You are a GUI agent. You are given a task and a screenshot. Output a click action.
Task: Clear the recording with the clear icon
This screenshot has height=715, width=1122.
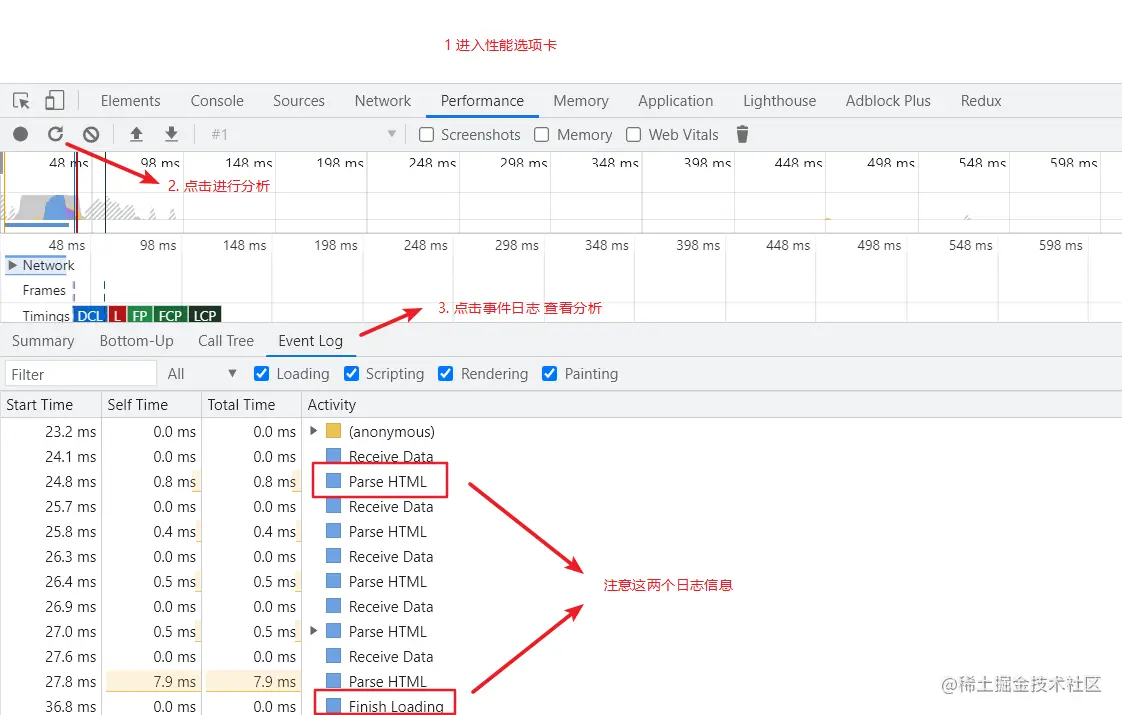click(x=91, y=134)
